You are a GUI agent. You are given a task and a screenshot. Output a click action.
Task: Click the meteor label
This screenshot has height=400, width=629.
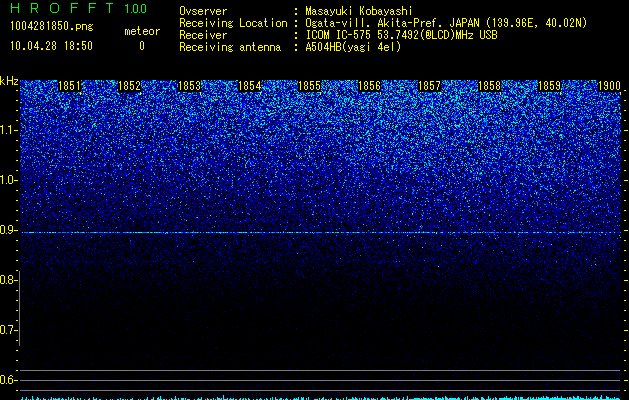coord(142,31)
